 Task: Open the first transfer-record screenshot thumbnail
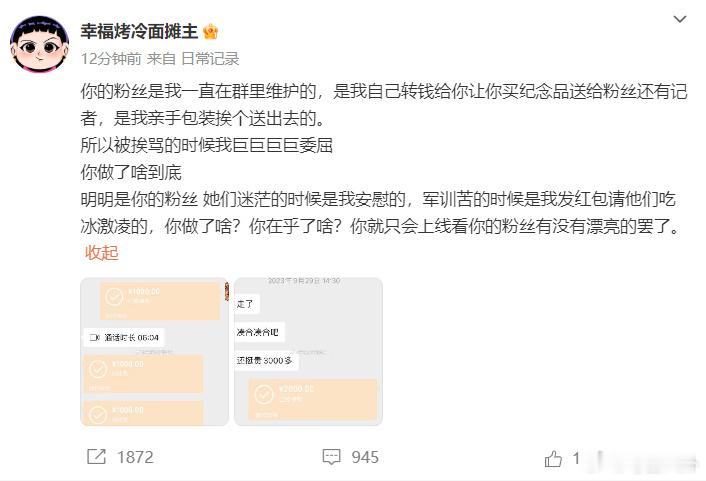(154, 352)
